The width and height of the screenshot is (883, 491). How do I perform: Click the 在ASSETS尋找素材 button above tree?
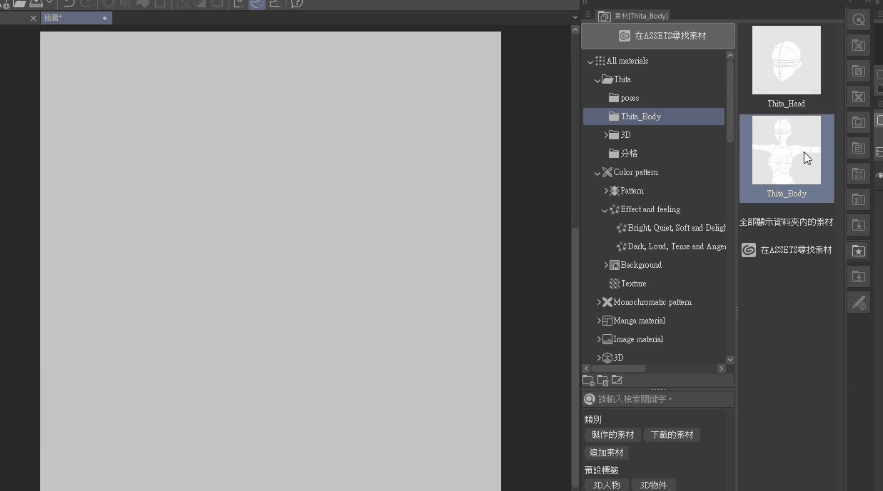click(658, 35)
